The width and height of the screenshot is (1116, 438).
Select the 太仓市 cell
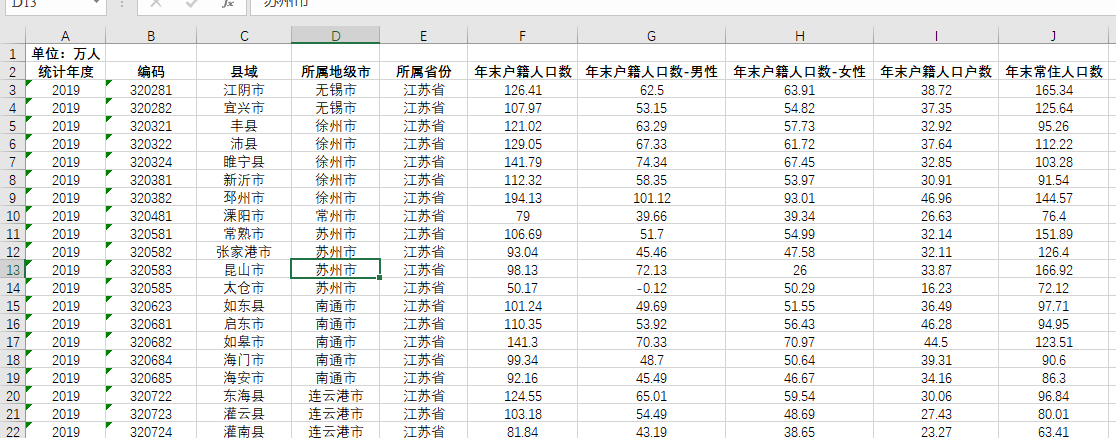[x=244, y=288]
